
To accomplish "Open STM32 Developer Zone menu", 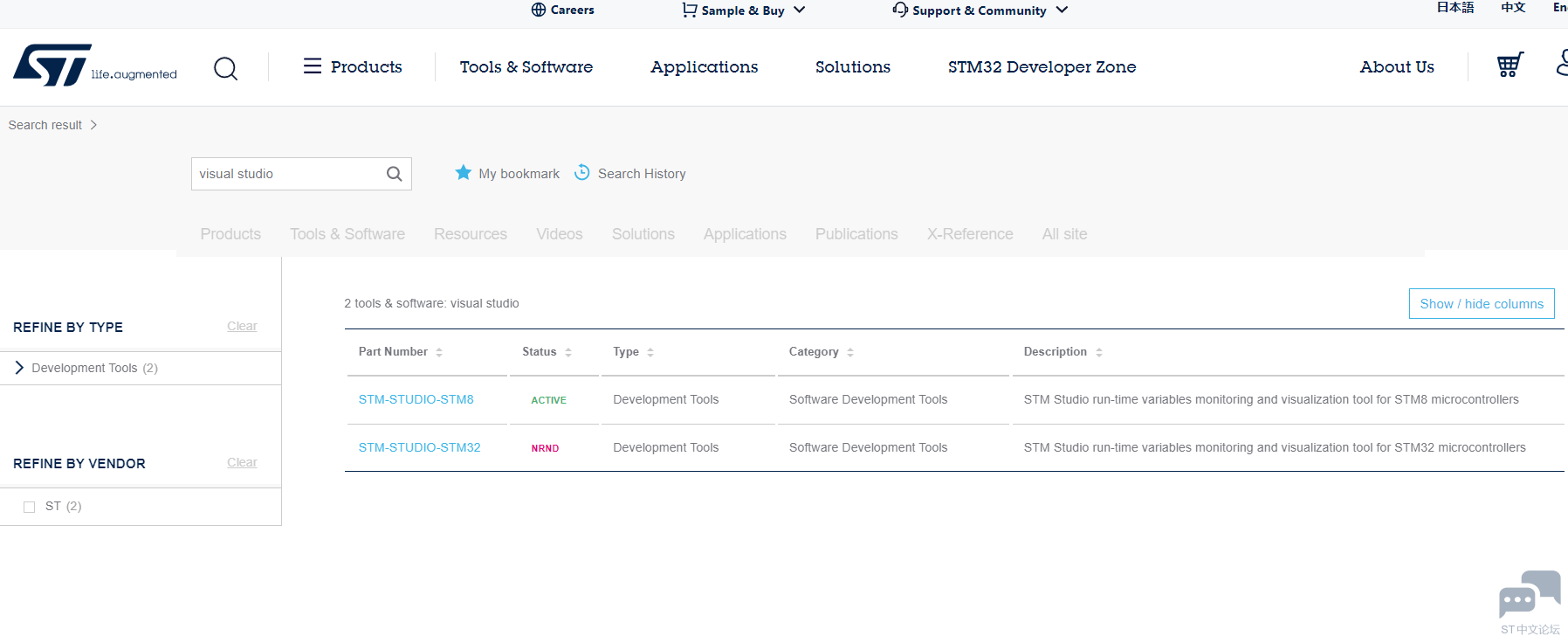I will pos(1042,66).
